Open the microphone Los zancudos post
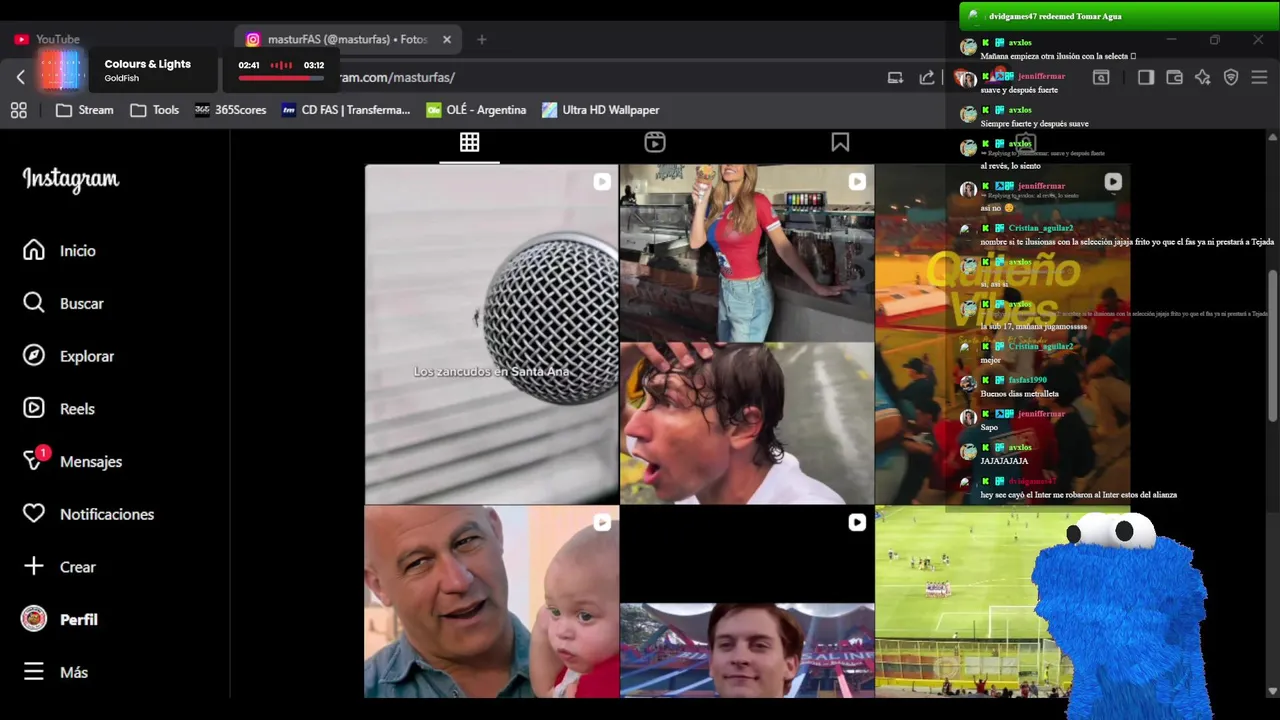This screenshot has height=720, width=1280. 492,334
